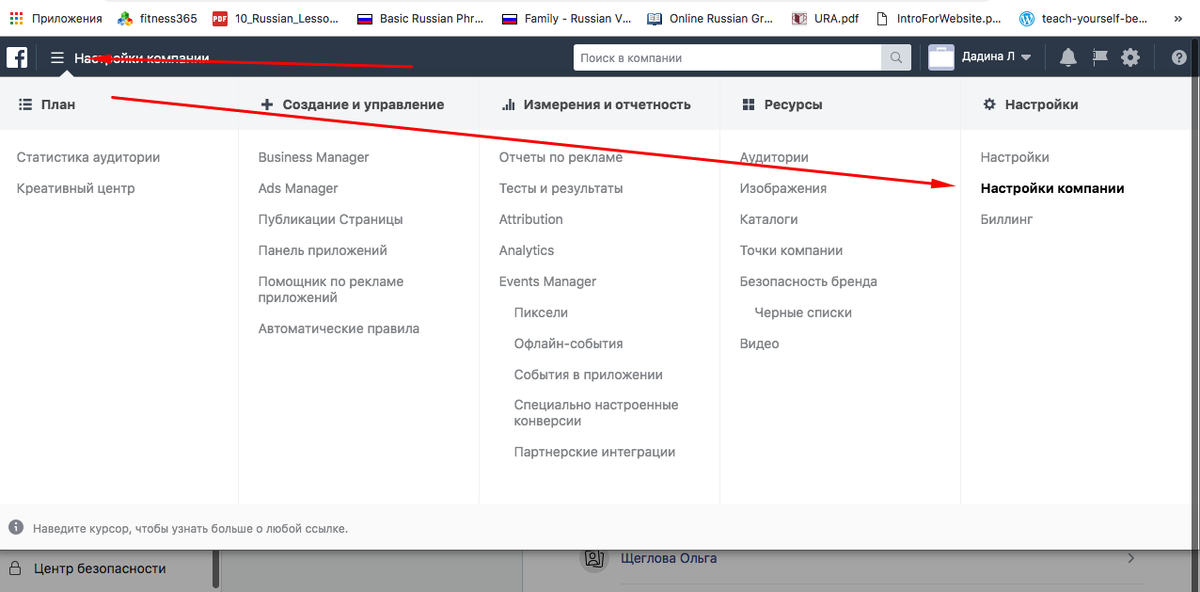
Task: Click the sidebar vertical scrollbar
Action: tap(214, 569)
